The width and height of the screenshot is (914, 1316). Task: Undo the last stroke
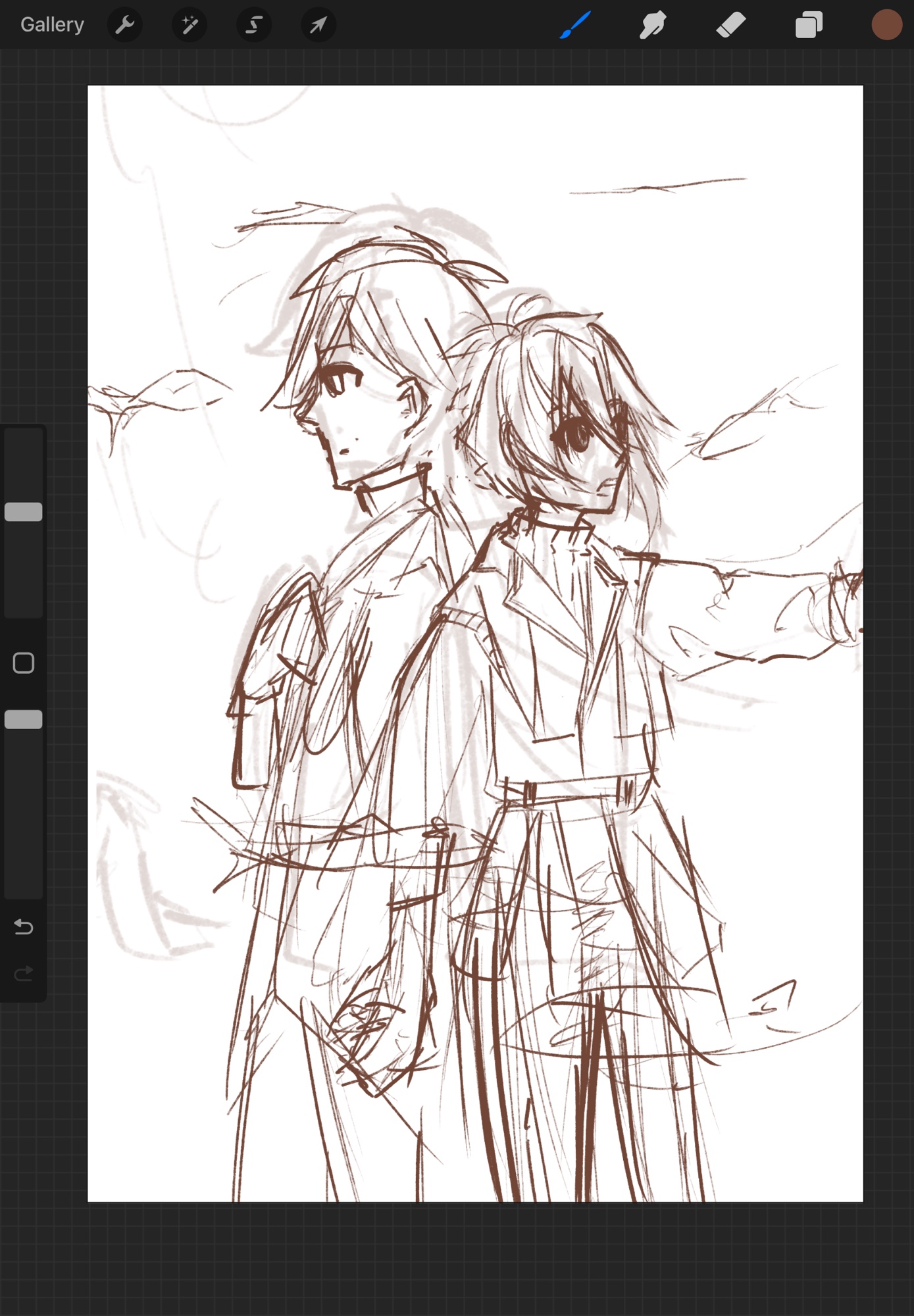[x=24, y=927]
